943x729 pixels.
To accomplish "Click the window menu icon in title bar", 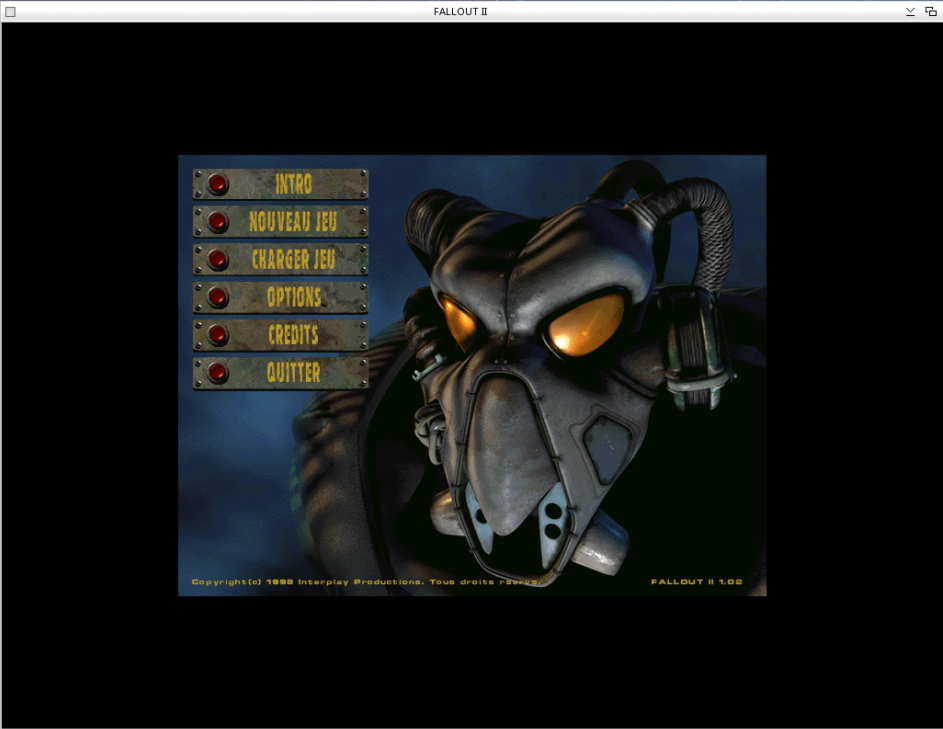I will pyautogui.click(x=11, y=11).
